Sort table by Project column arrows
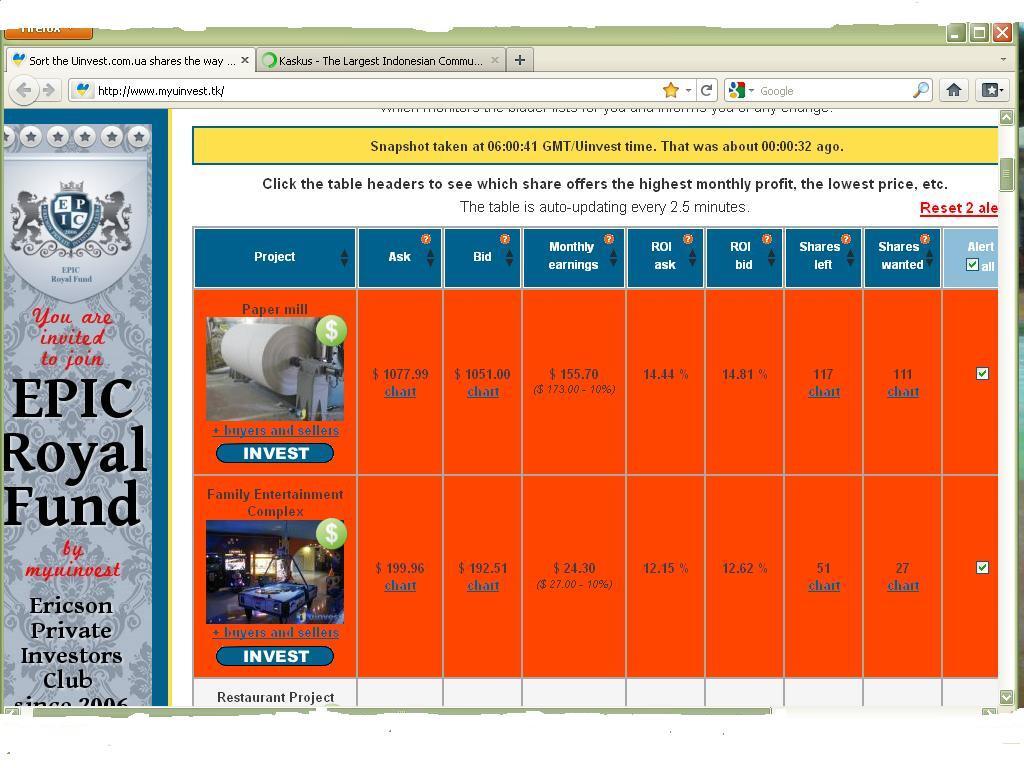Viewport: 1024px width, 768px height. point(344,258)
